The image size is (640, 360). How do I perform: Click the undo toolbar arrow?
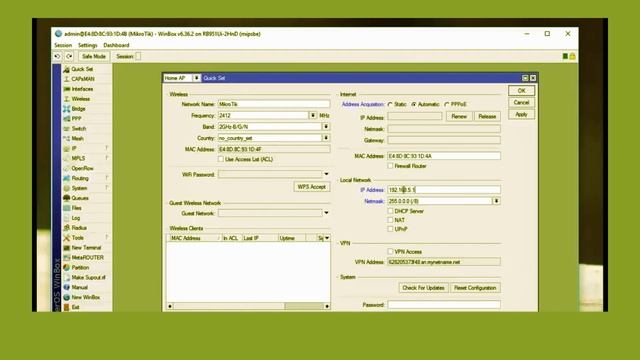pos(58,56)
